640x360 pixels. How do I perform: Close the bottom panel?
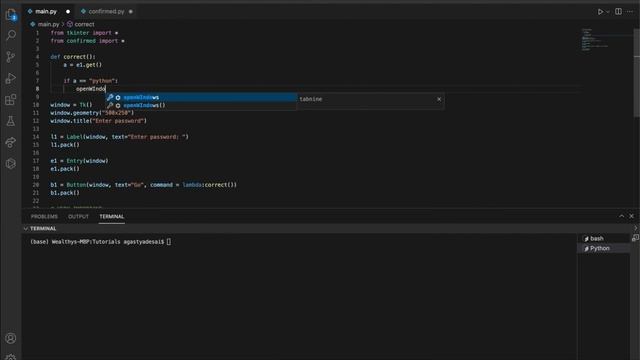coord(631,216)
